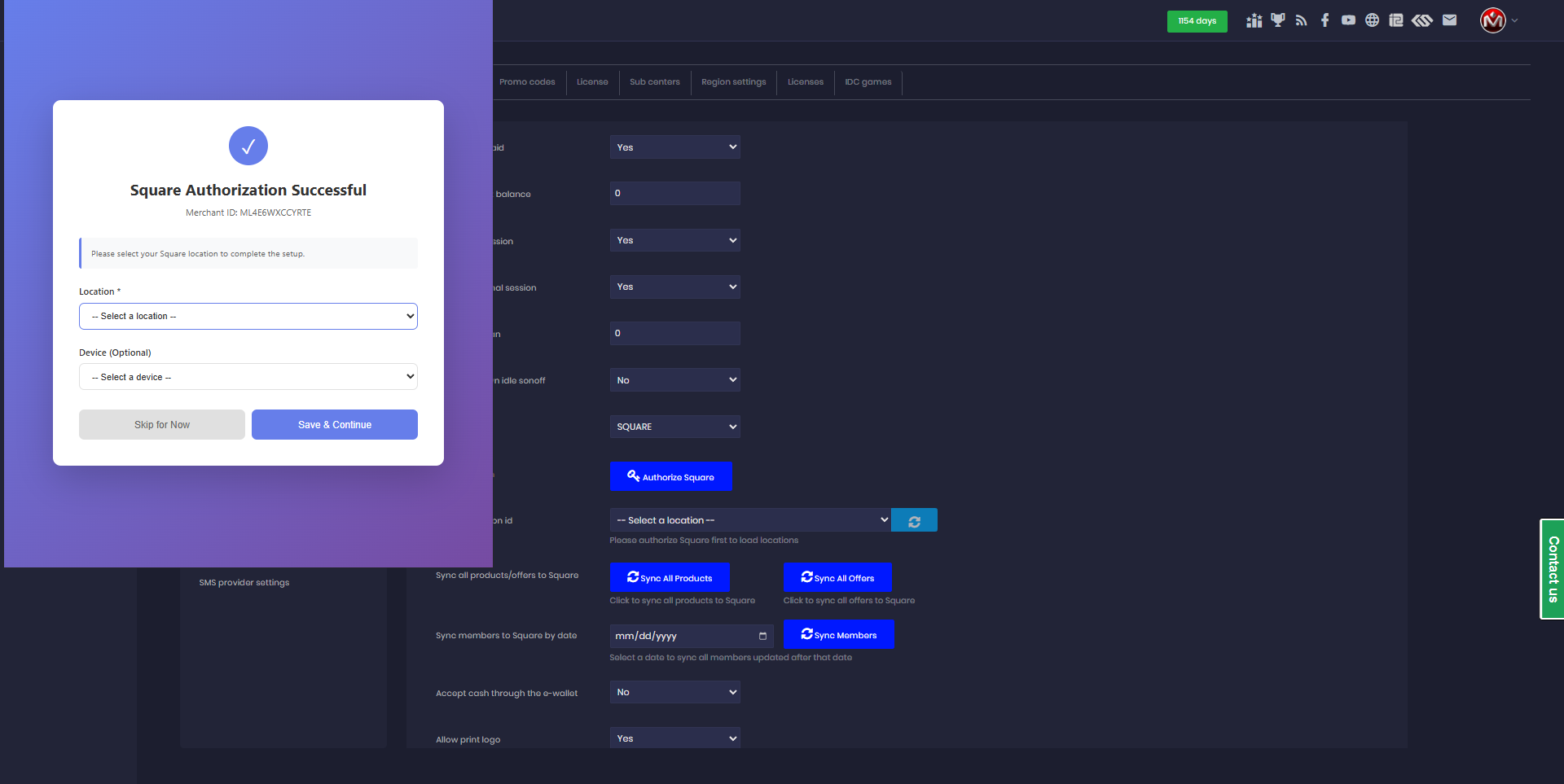Click the 'Sync all products/offers to Square' label
The width and height of the screenshot is (1564, 784).
coord(507,576)
